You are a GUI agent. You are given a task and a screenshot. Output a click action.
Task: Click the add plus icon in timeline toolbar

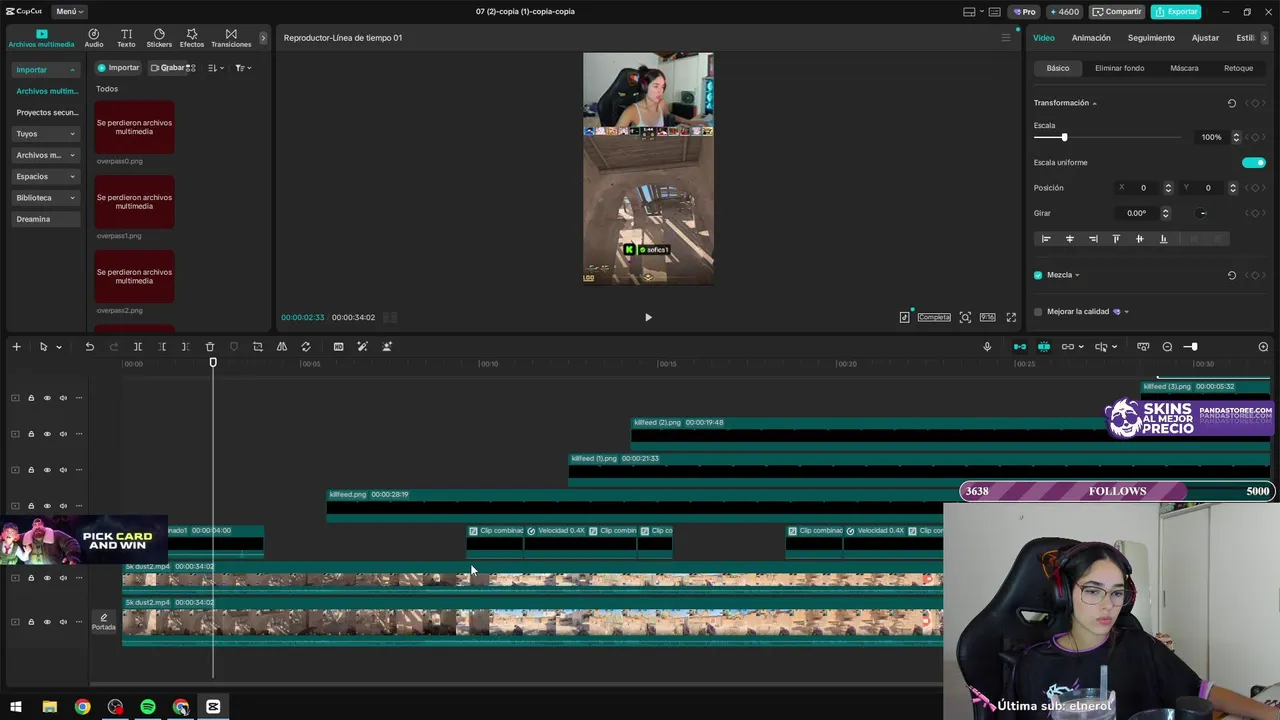16,347
